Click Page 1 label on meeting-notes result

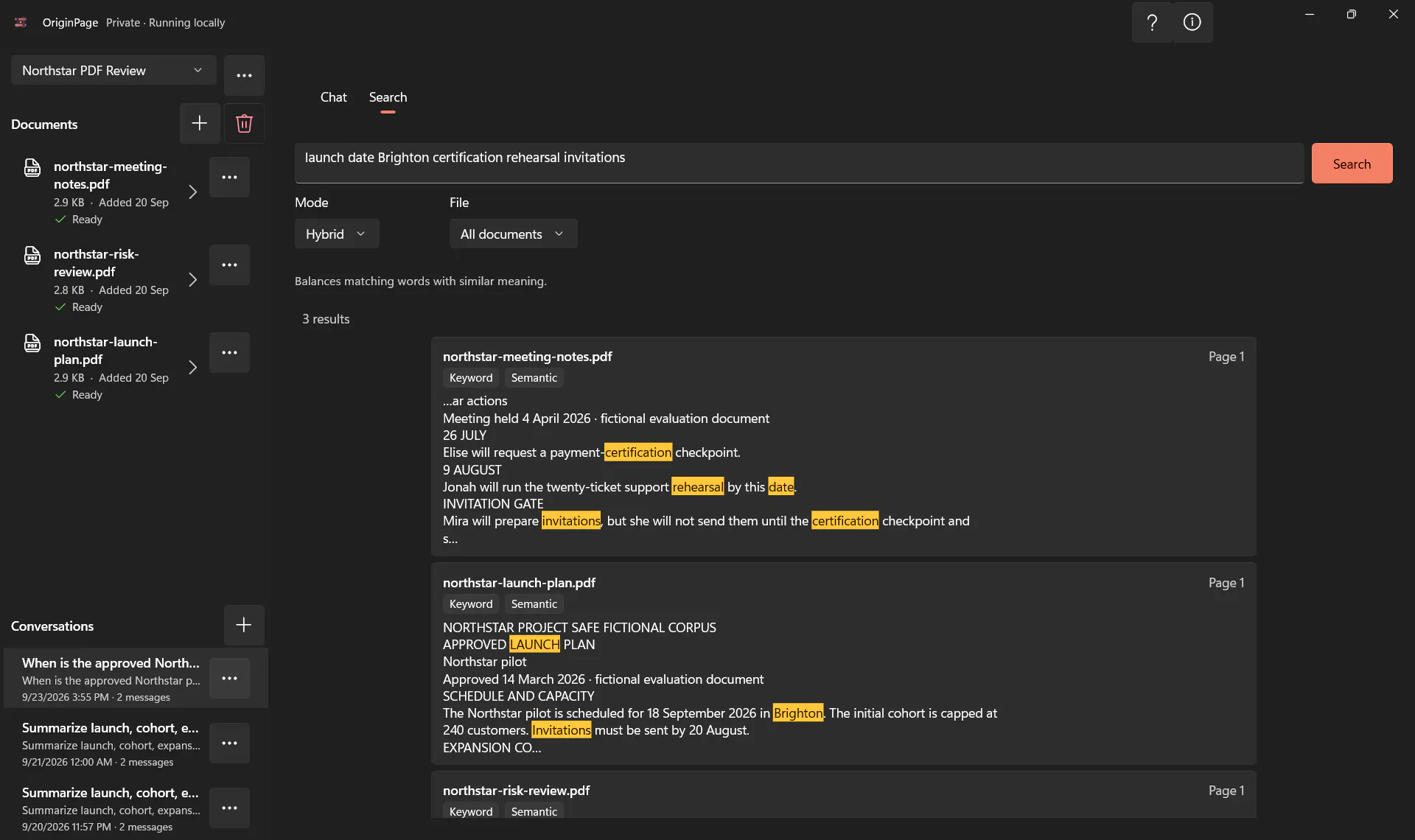[x=1226, y=357]
